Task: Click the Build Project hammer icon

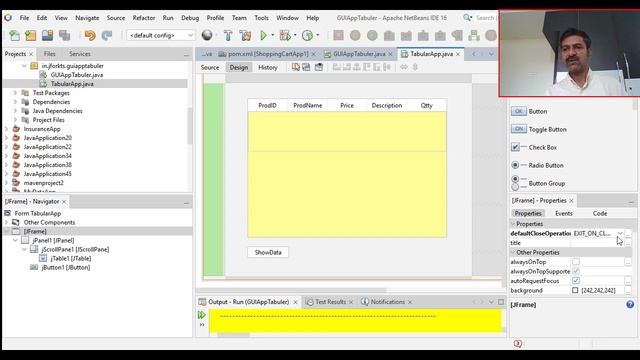Action: click(x=228, y=36)
